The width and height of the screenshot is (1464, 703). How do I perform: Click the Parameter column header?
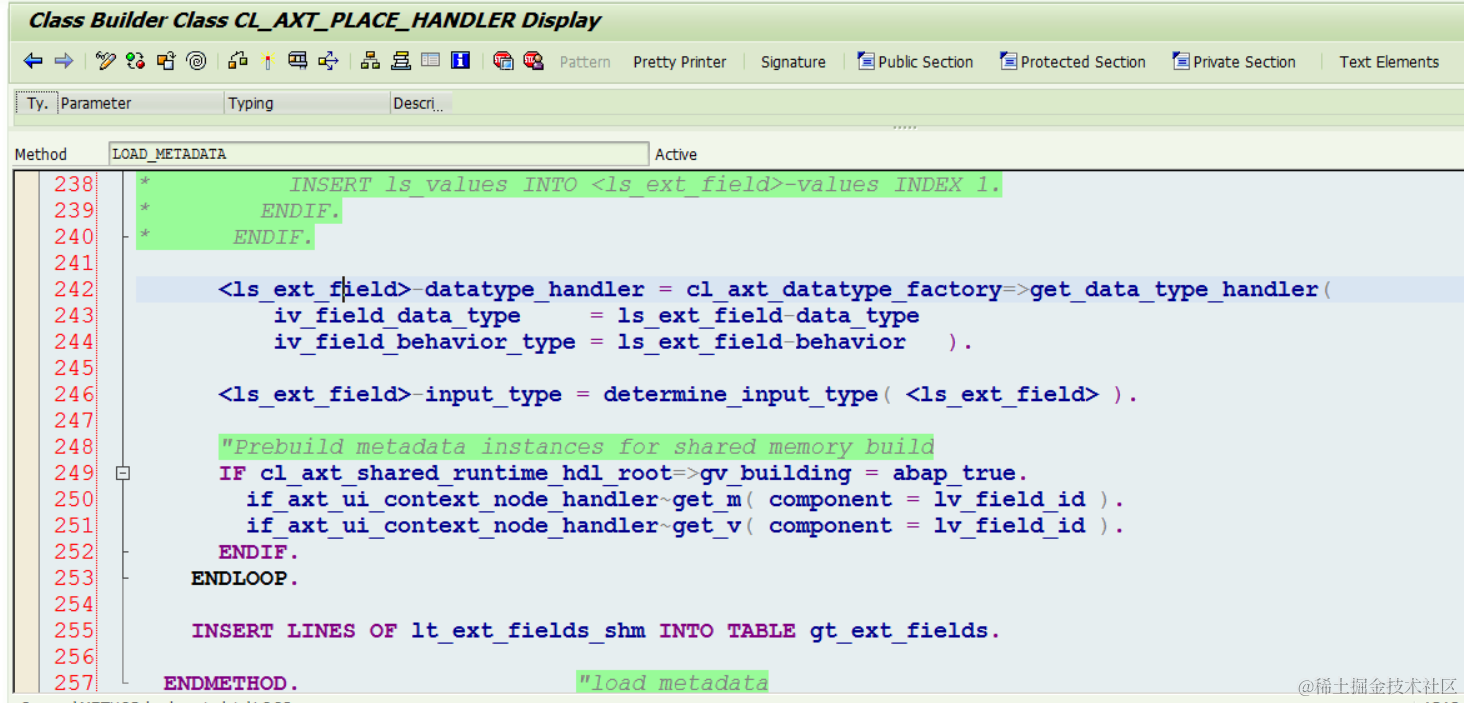pos(140,103)
